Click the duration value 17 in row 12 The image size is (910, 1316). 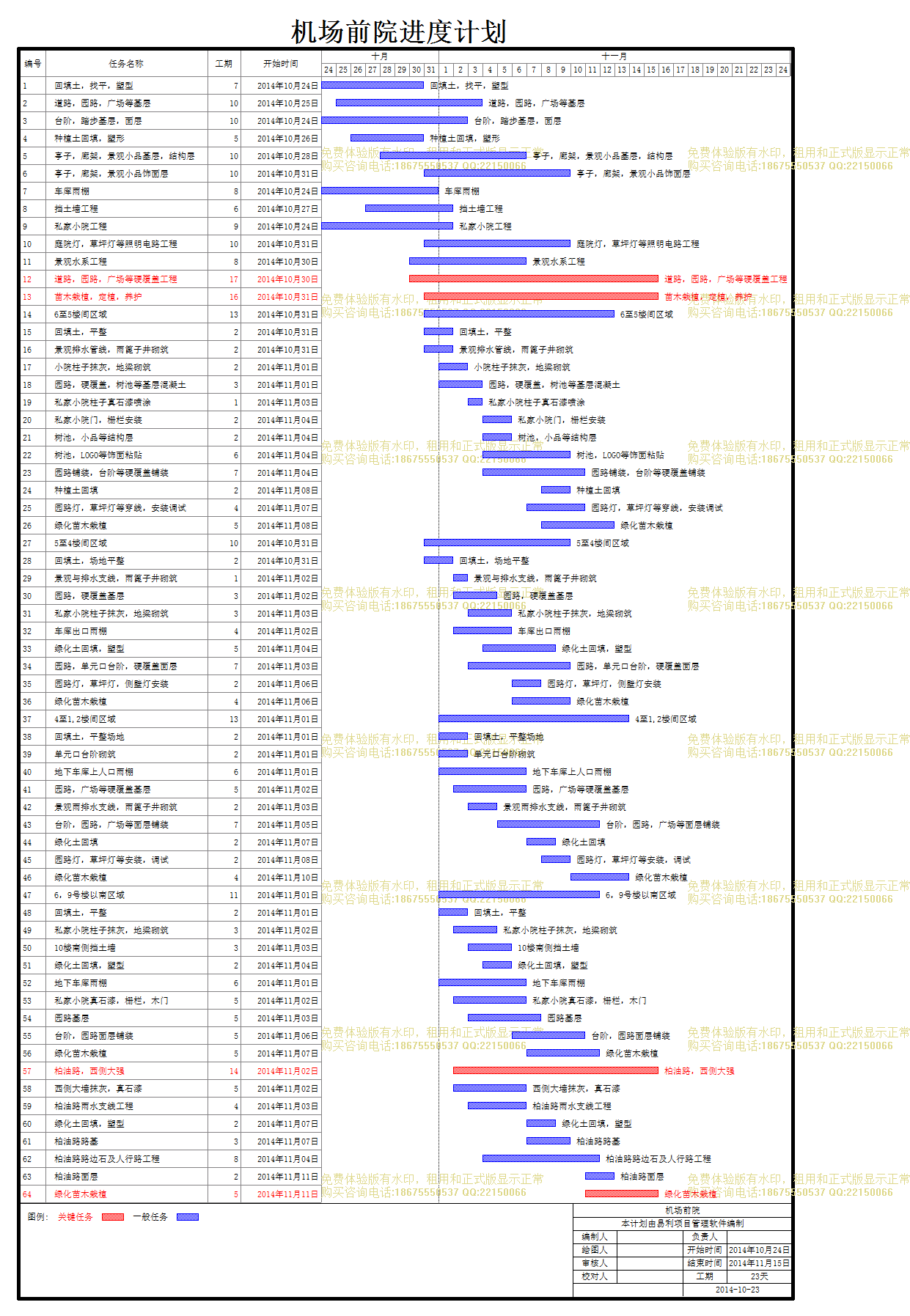[234, 279]
